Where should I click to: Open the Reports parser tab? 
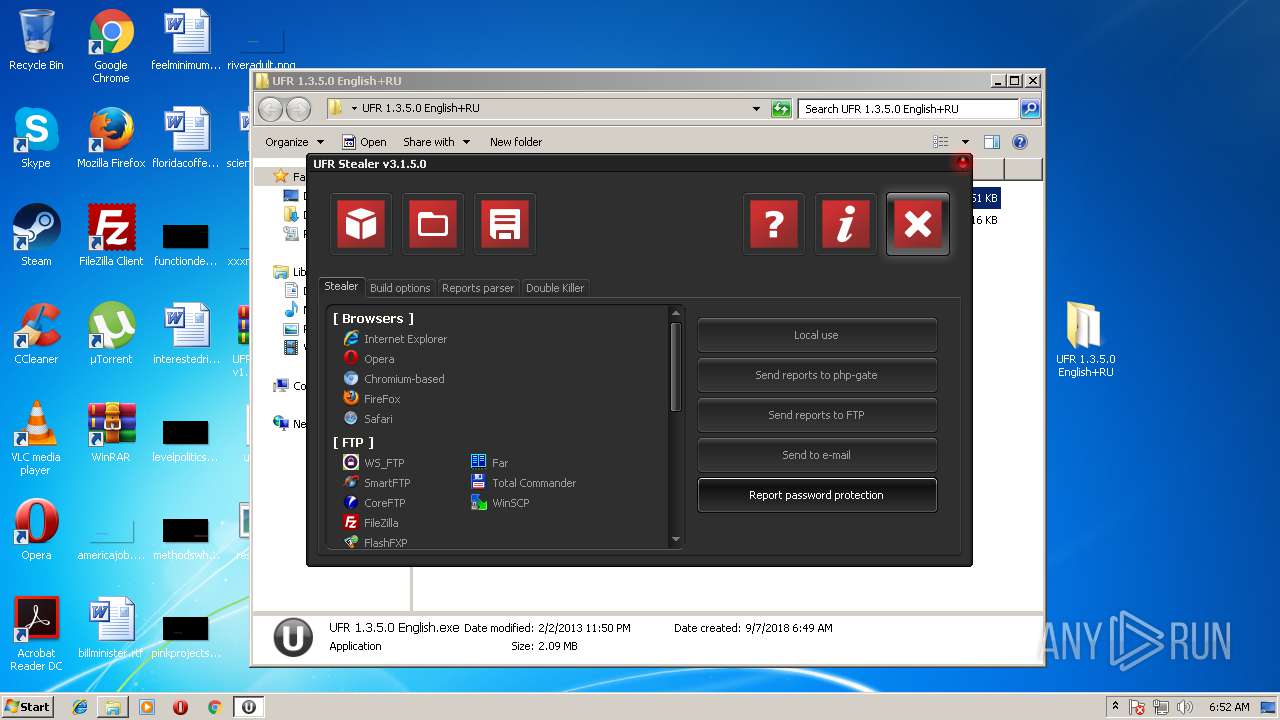tap(478, 288)
